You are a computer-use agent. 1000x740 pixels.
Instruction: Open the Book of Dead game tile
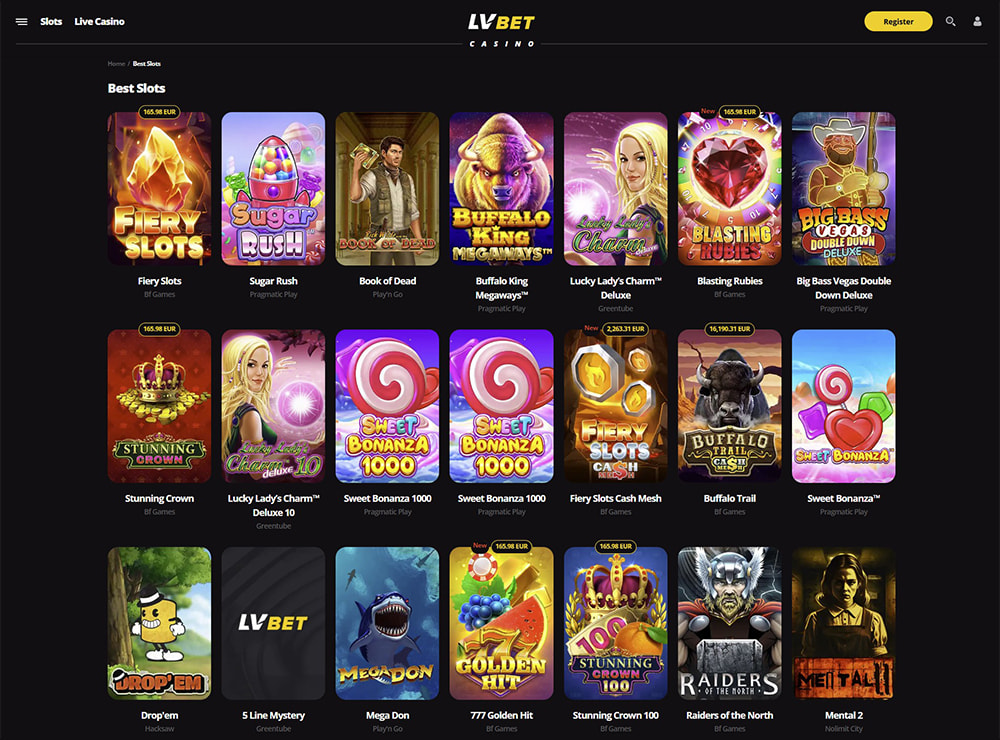[x=387, y=189]
